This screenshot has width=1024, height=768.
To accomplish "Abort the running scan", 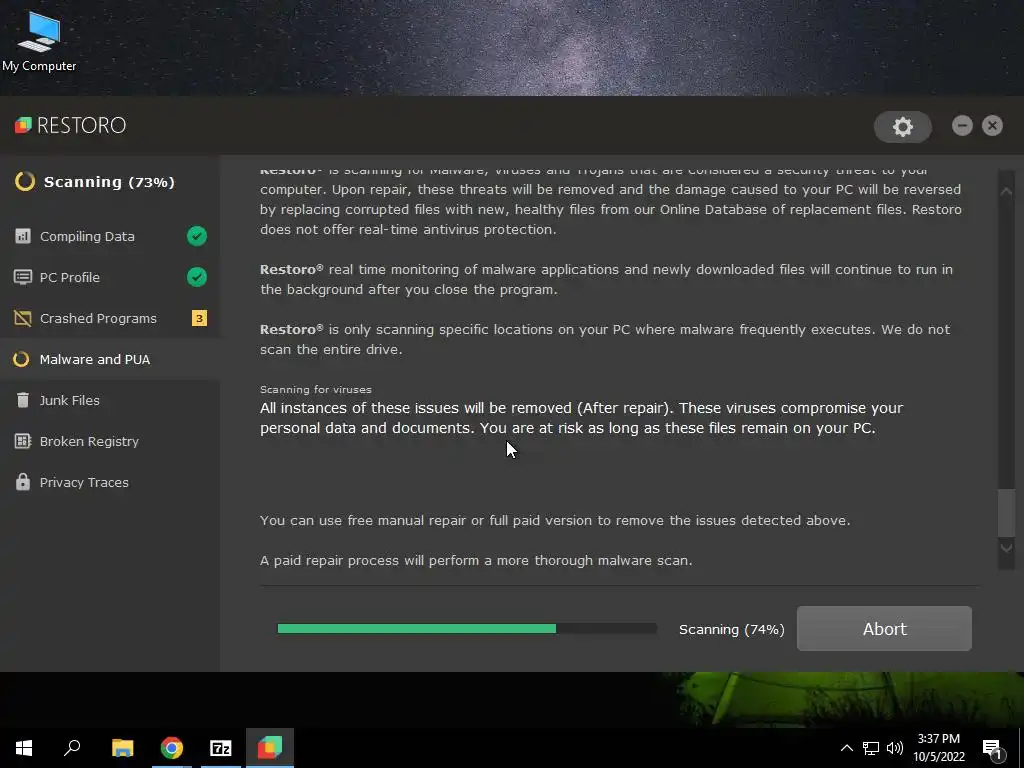I will point(884,628).
